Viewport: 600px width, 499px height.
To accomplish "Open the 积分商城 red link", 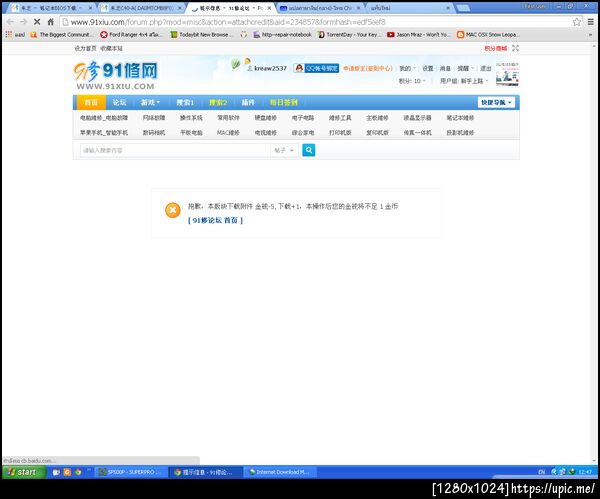I will click(496, 48).
